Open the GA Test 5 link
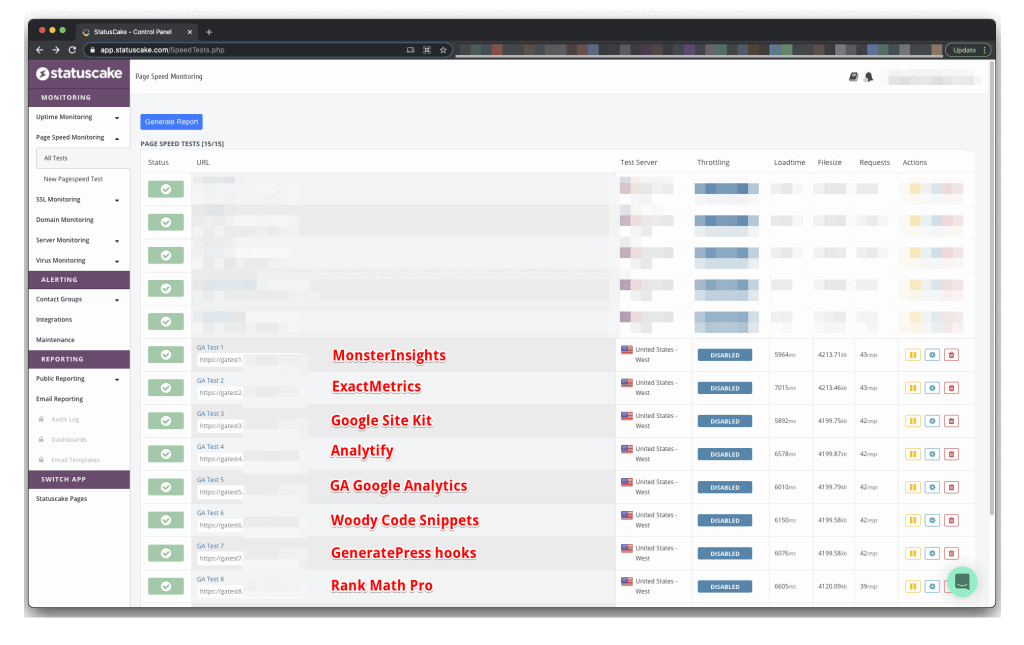This screenshot has width=1024, height=645. click(210, 480)
